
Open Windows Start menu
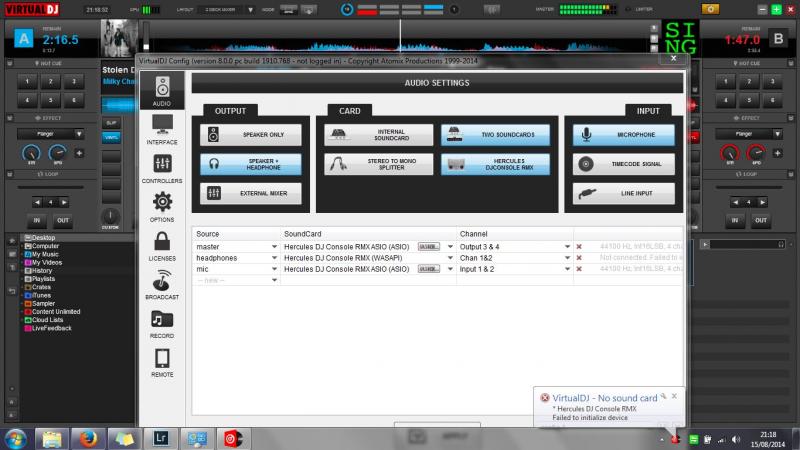[15, 439]
